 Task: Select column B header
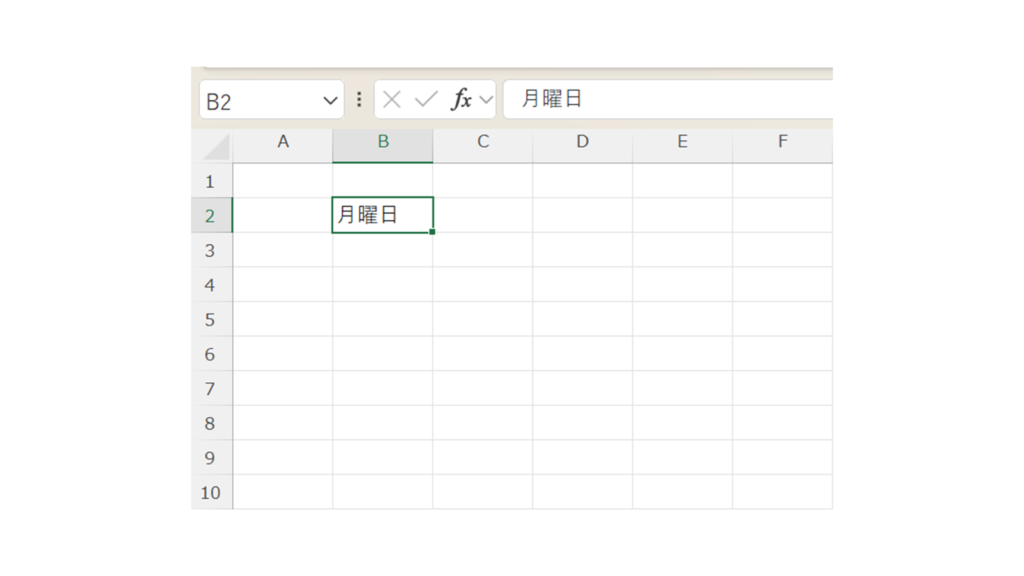point(383,143)
